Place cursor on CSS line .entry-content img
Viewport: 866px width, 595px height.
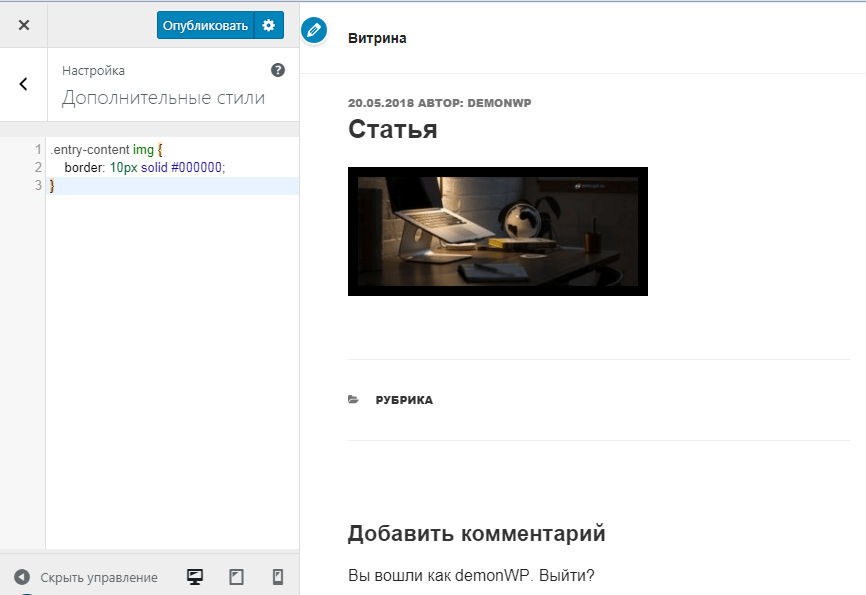pos(106,149)
